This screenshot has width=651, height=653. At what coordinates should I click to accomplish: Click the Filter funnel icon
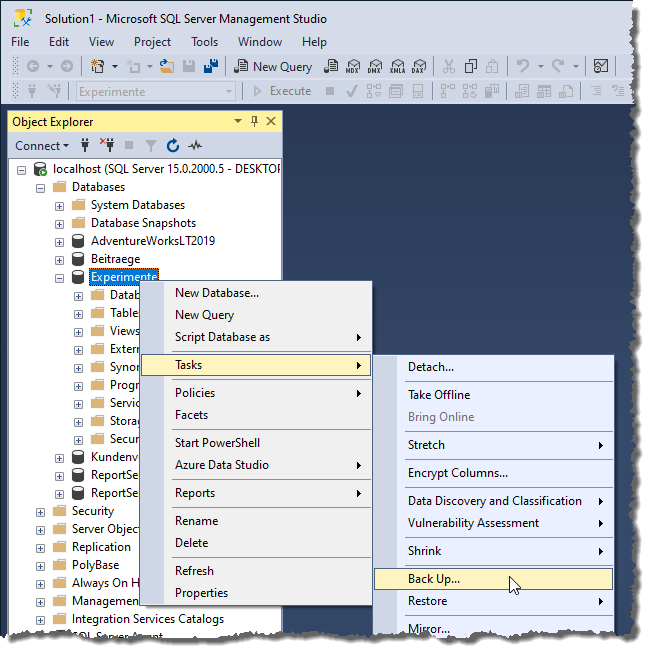[x=151, y=146]
